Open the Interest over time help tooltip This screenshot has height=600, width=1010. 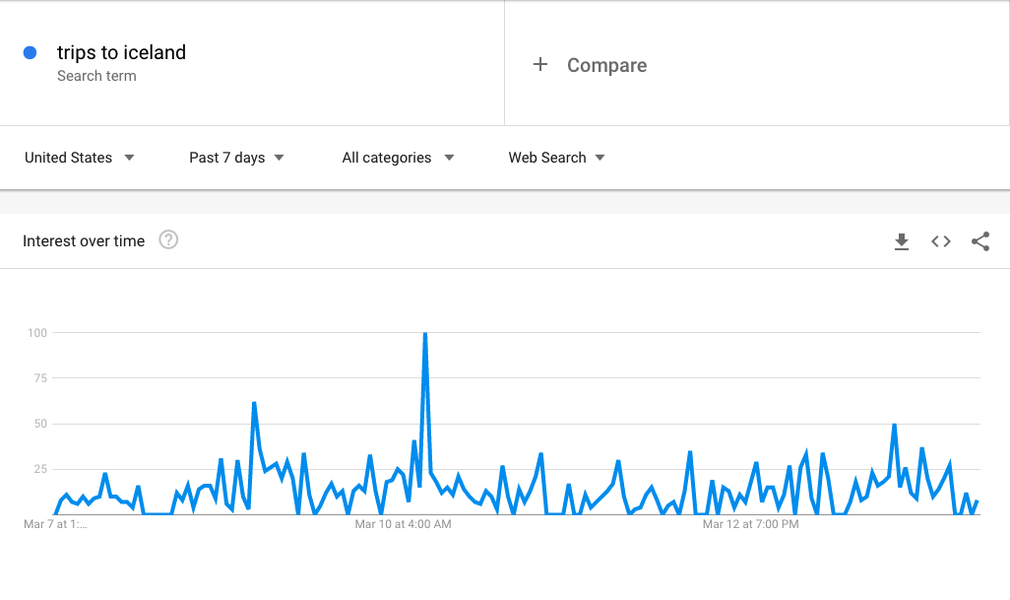coord(168,240)
